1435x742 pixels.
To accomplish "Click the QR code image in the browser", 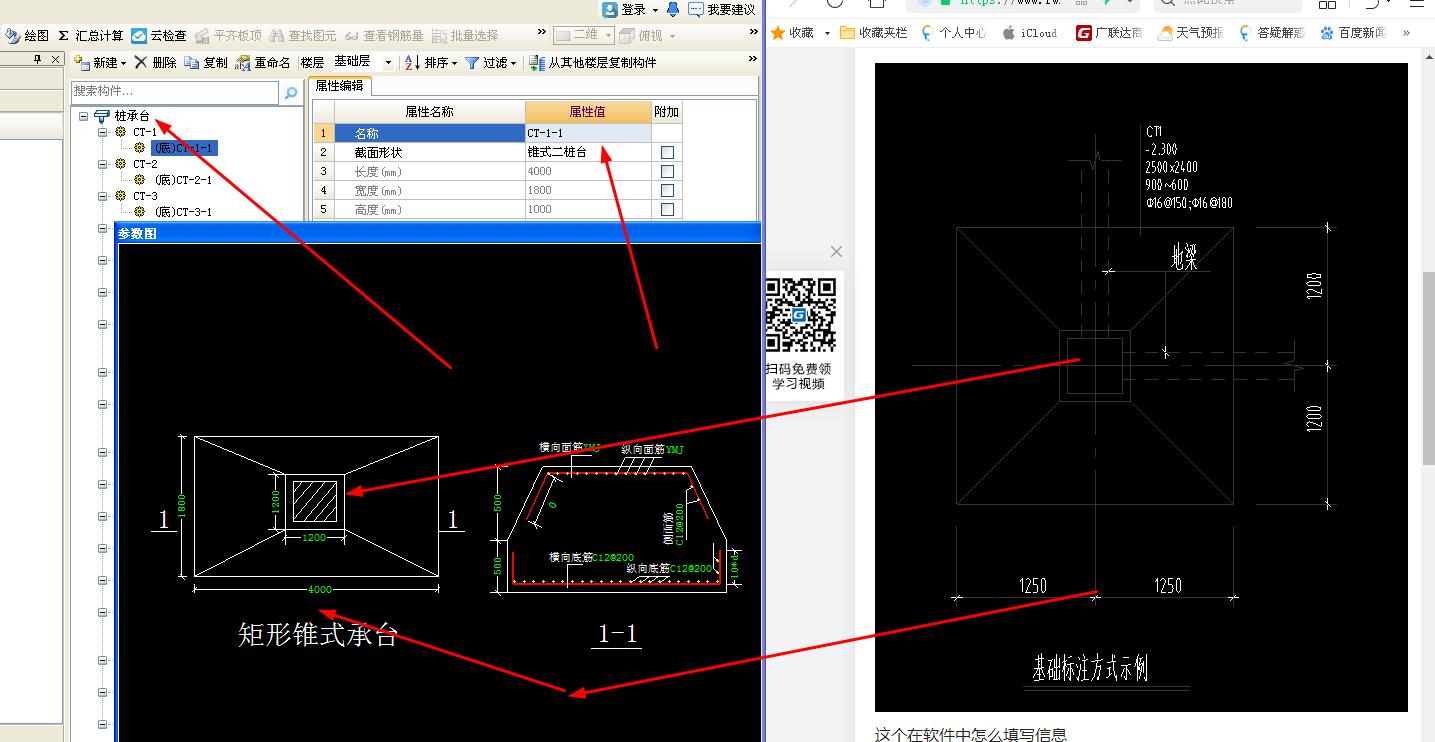I will (800, 315).
